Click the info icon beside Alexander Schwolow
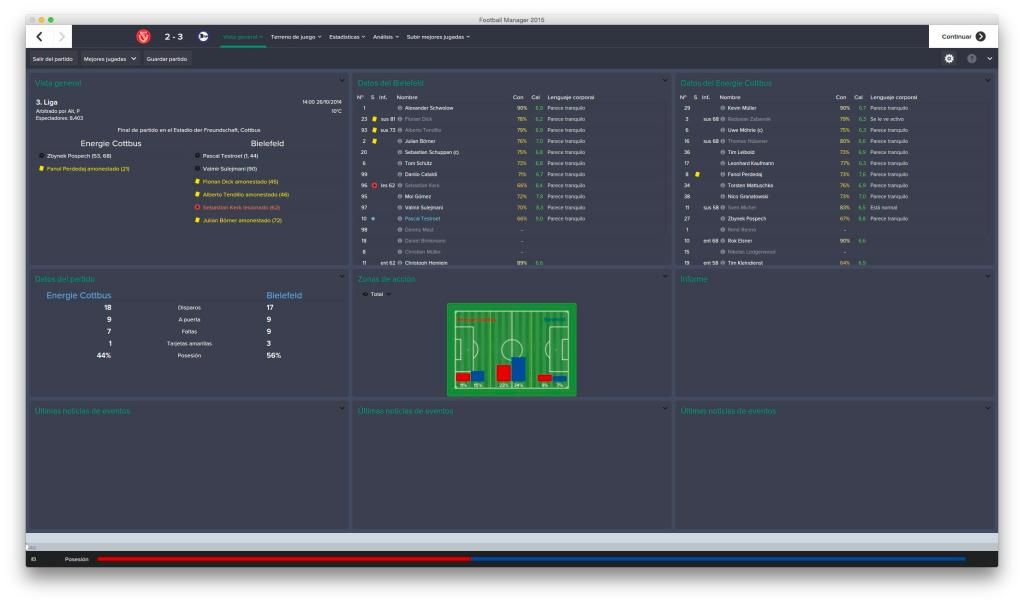The image size is (1024, 604). point(400,108)
